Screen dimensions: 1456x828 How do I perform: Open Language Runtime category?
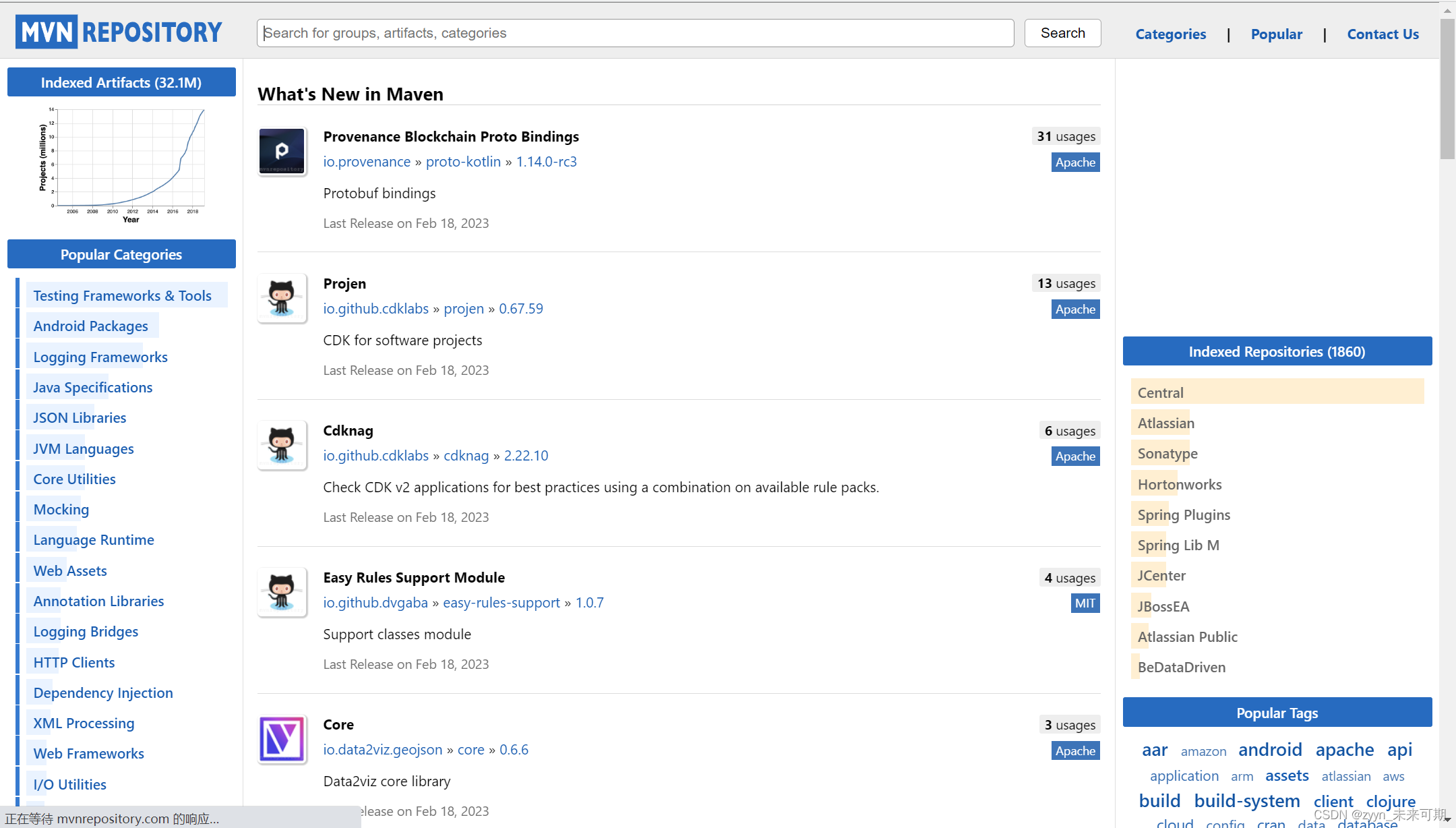pyautogui.click(x=94, y=539)
